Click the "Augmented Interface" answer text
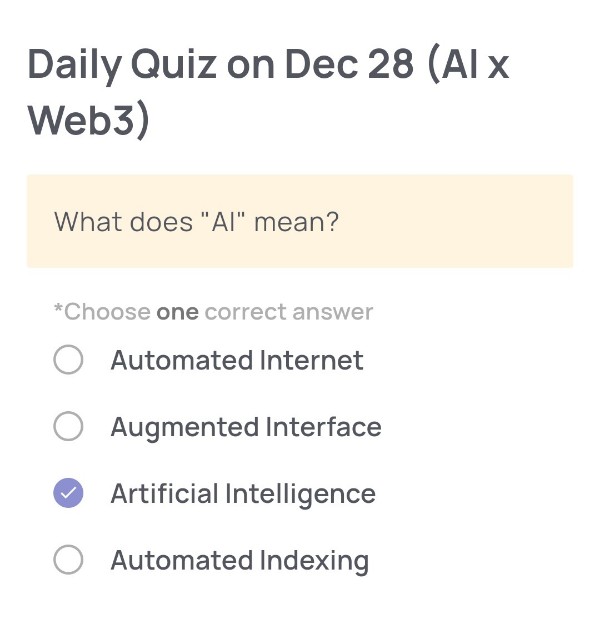 (x=246, y=427)
